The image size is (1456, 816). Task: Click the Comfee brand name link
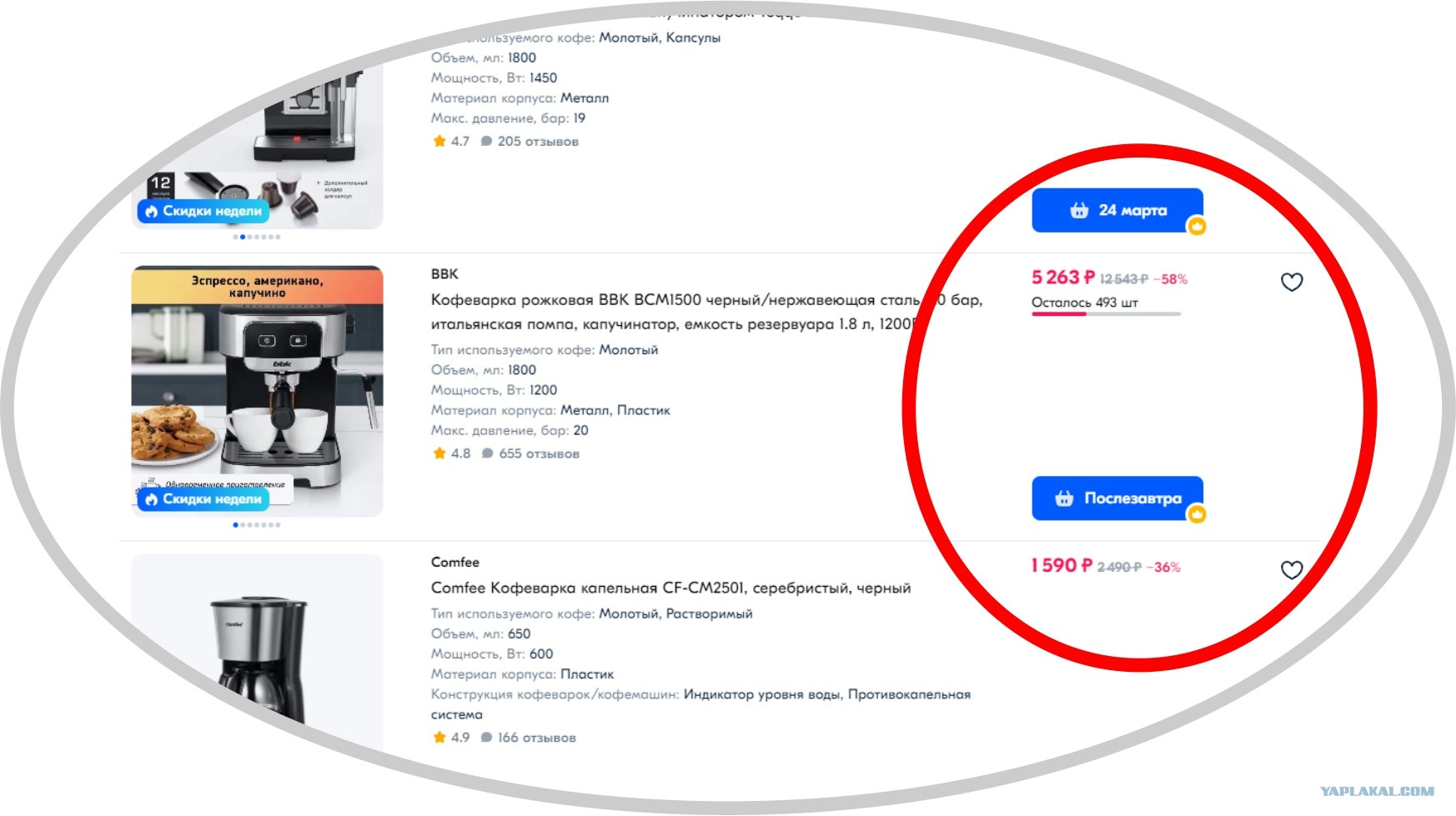(x=454, y=563)
